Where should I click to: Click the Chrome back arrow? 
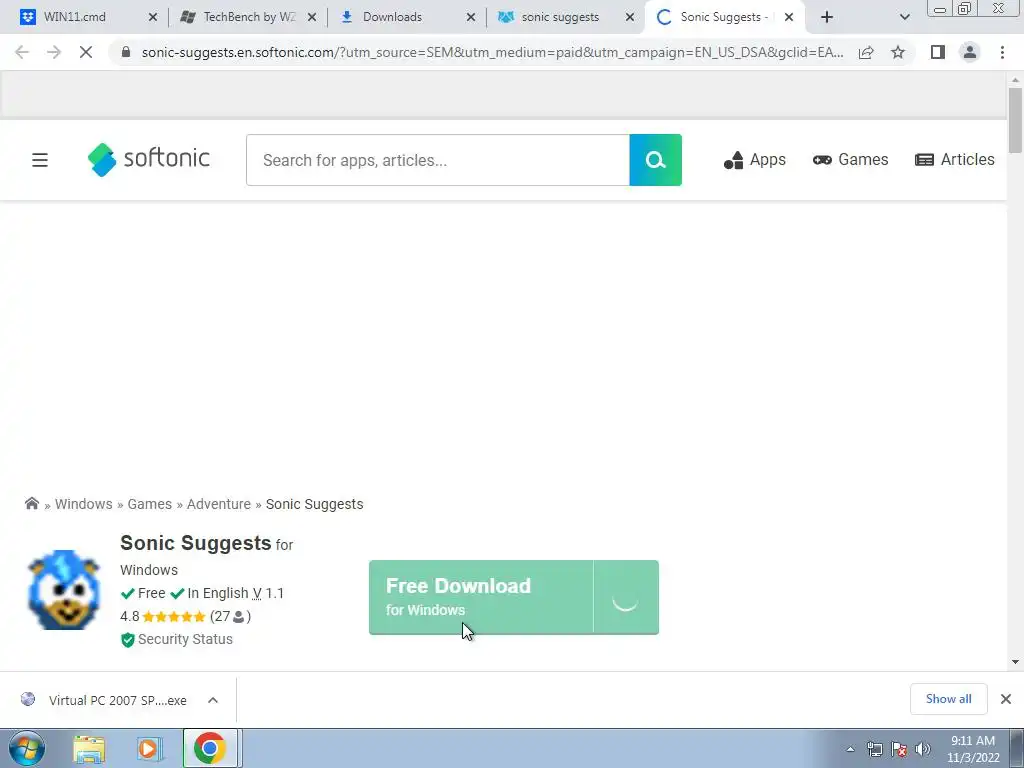[x=22, y=52]
